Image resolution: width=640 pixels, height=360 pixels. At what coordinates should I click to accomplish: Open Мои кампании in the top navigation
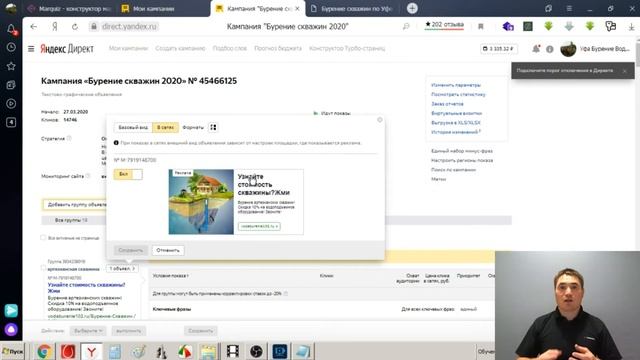click(x=128, y=48)
